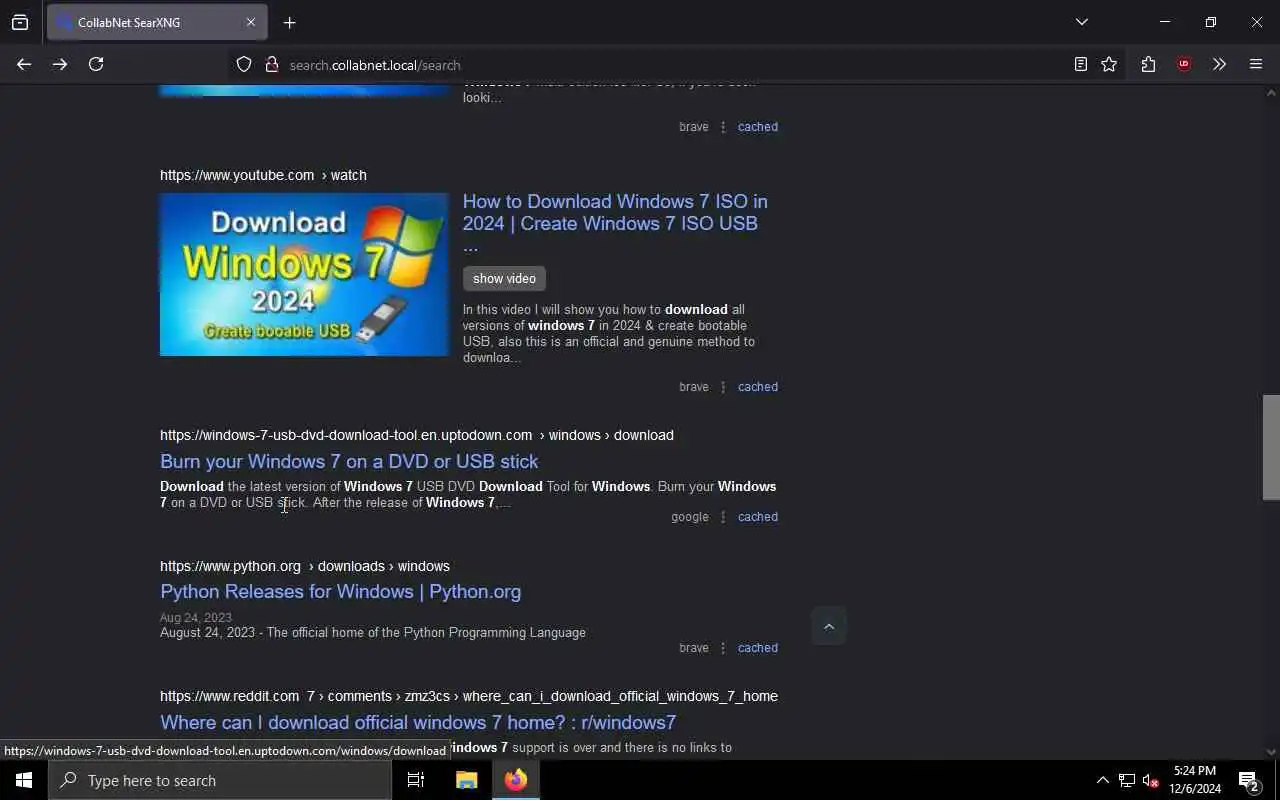Viewport: 1280px width, 800px height.
Task: Show more tools chevron in toolbar
Action: pos(1219,64)
